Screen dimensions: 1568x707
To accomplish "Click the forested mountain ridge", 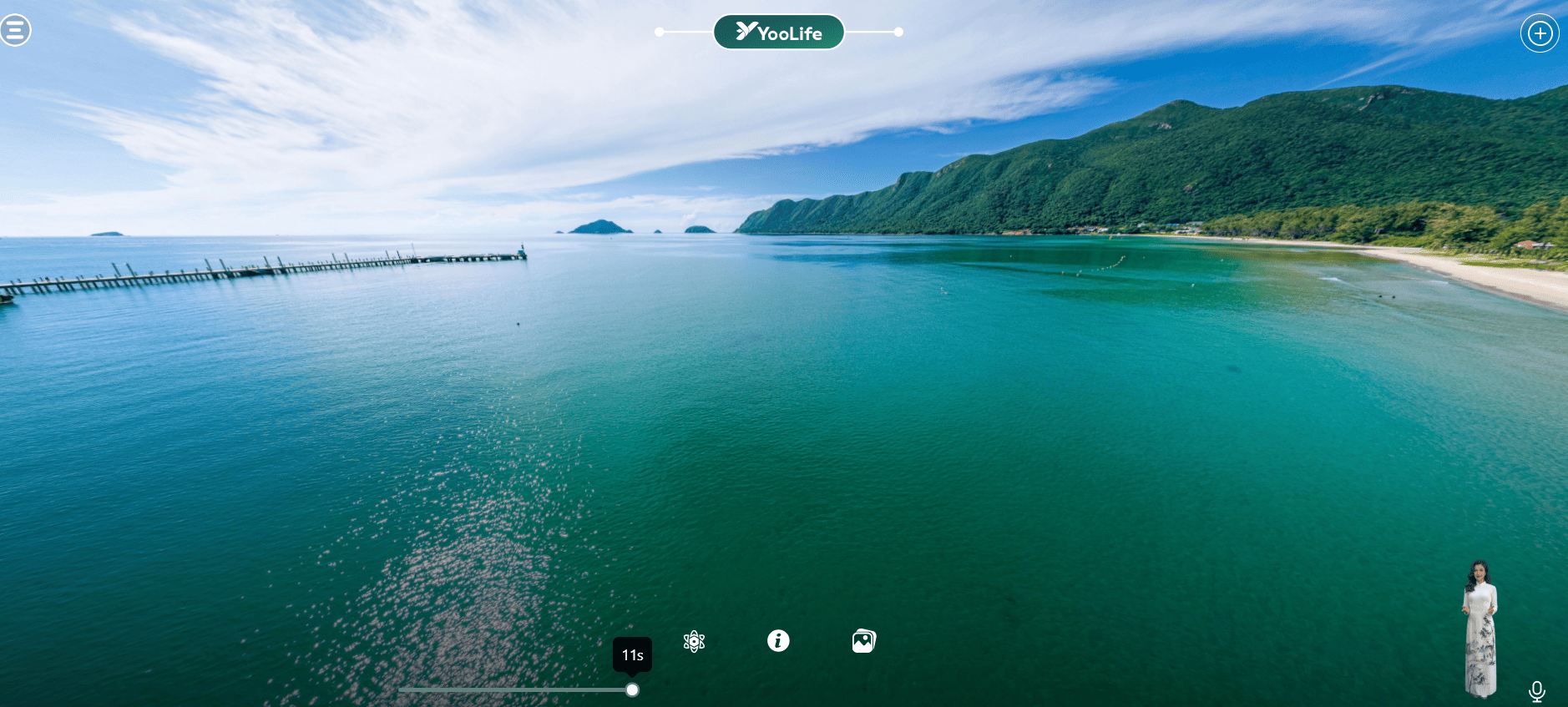I will click(1252, 159).
